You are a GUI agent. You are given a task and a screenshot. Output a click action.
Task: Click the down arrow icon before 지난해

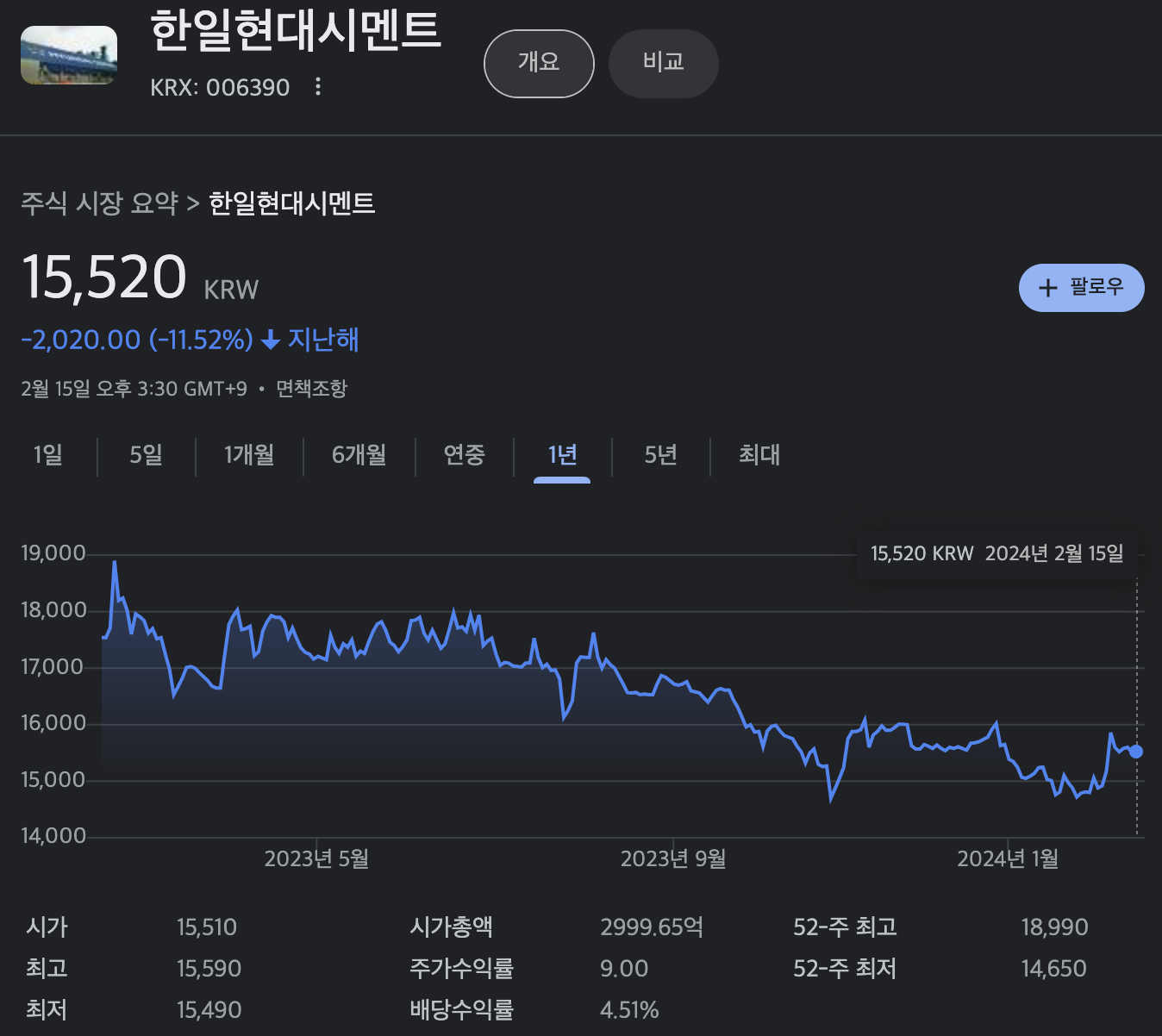coord(271,340)
